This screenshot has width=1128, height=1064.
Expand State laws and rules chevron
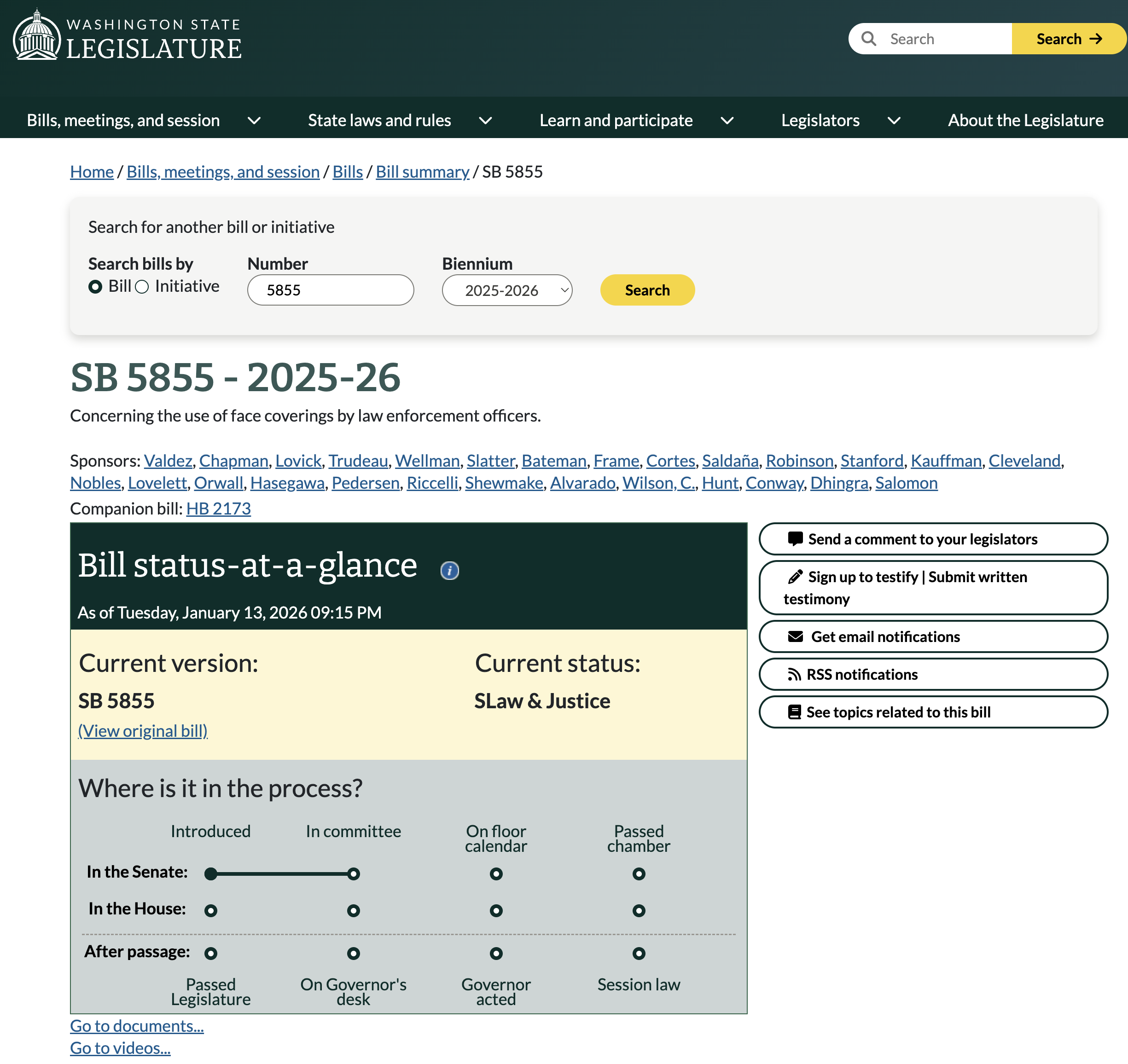[485, 121]
